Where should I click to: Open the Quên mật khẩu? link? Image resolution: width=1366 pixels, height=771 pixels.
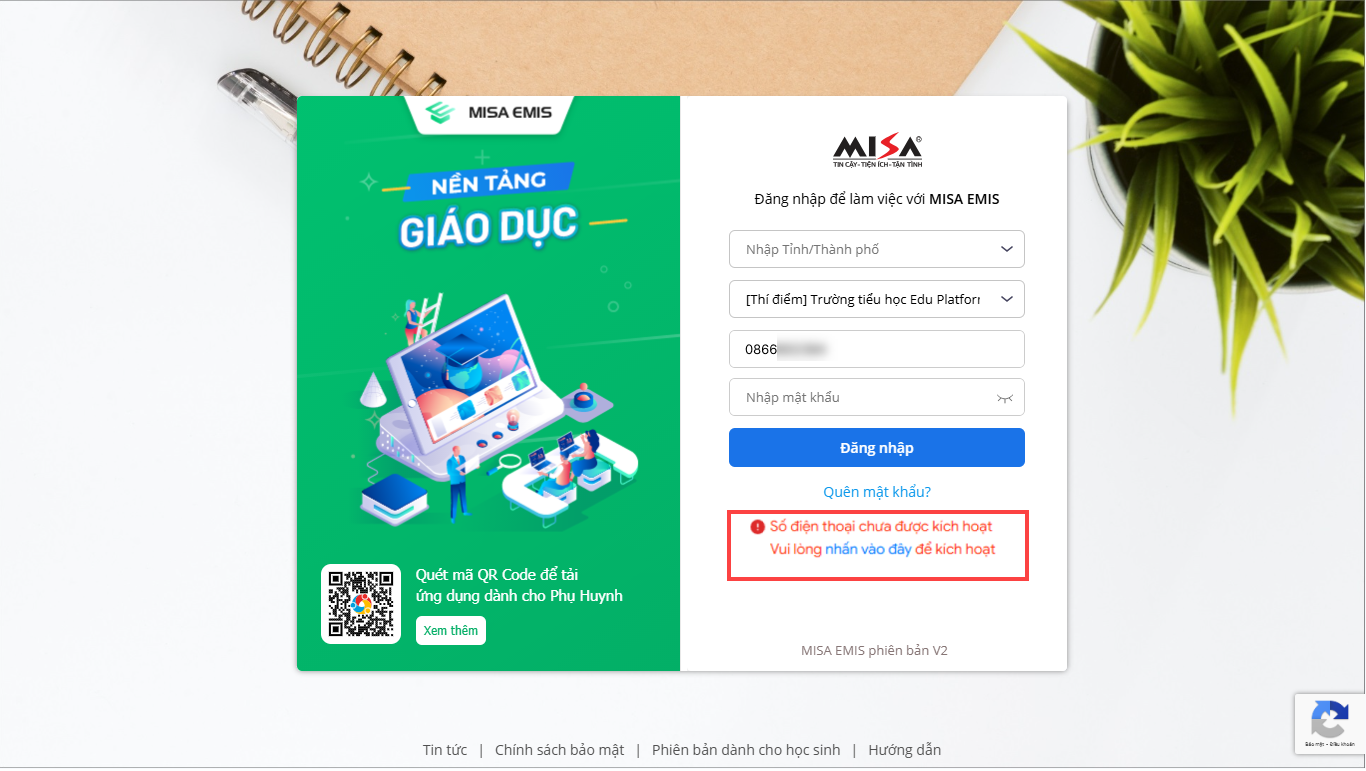click(x=877, y=492)
